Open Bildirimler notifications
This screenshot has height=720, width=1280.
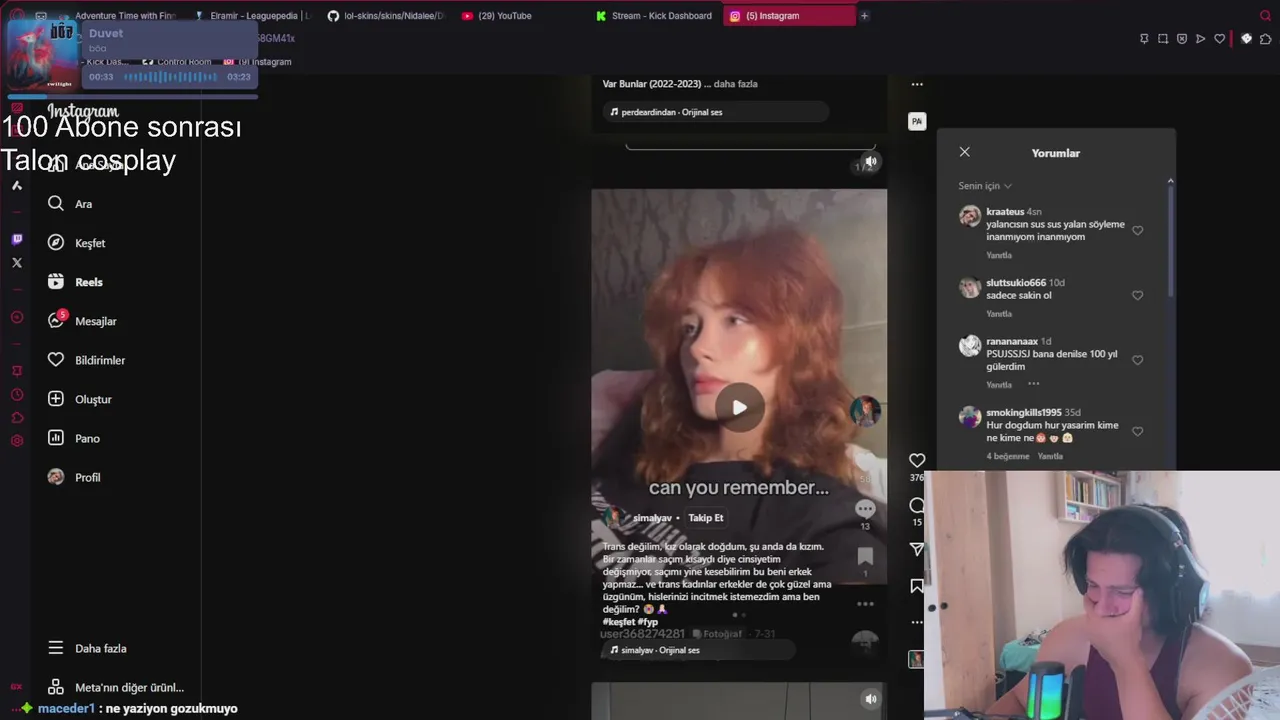86,360
